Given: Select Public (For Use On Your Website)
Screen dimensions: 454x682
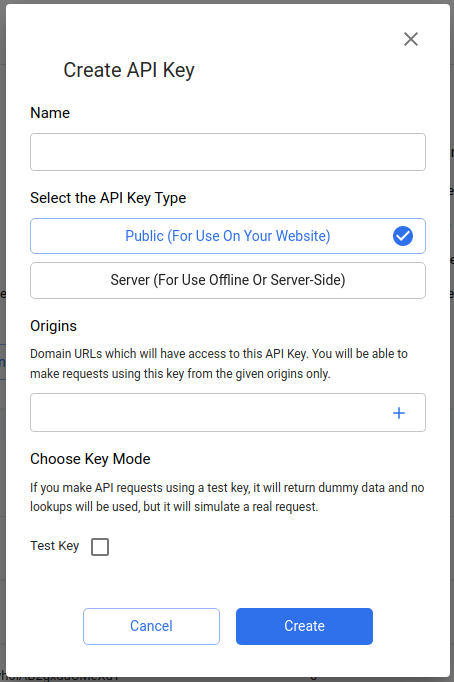Looking at the screenshot, I should tap(228, 236).
